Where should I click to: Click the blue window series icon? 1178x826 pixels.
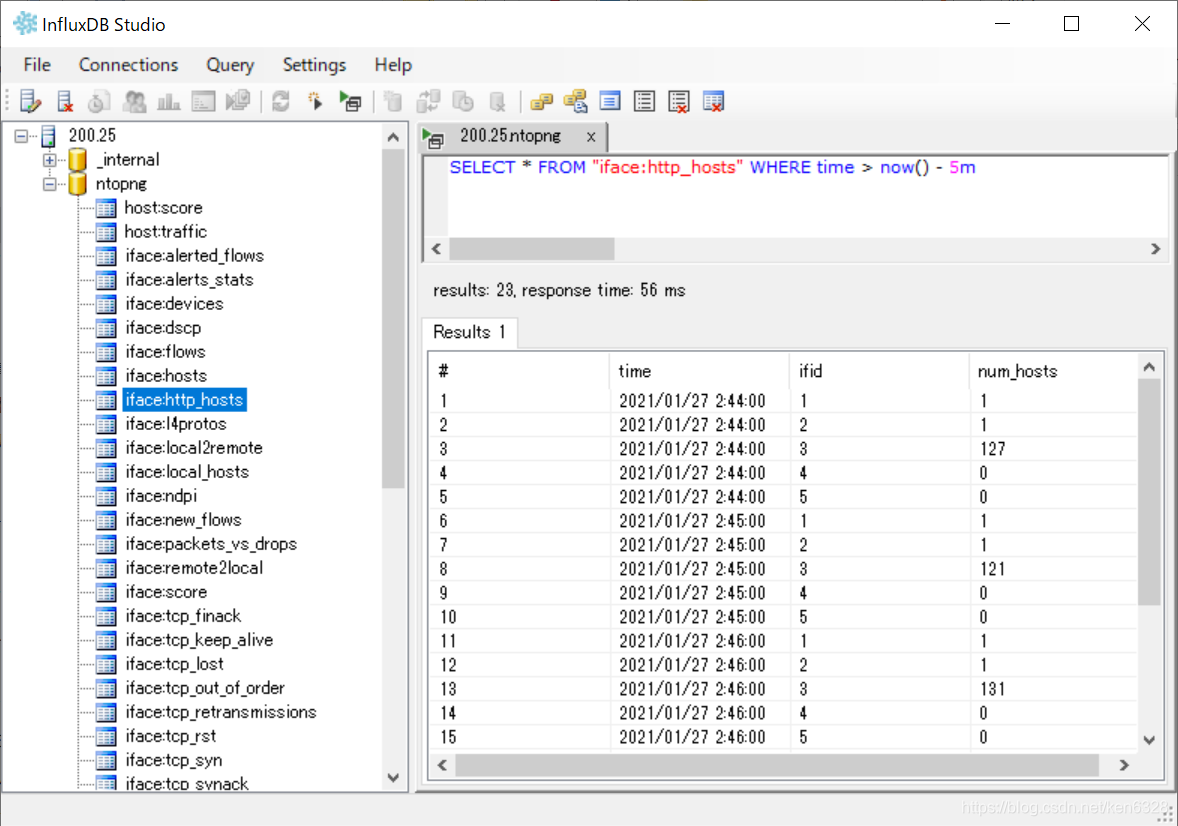coord(610,101)
